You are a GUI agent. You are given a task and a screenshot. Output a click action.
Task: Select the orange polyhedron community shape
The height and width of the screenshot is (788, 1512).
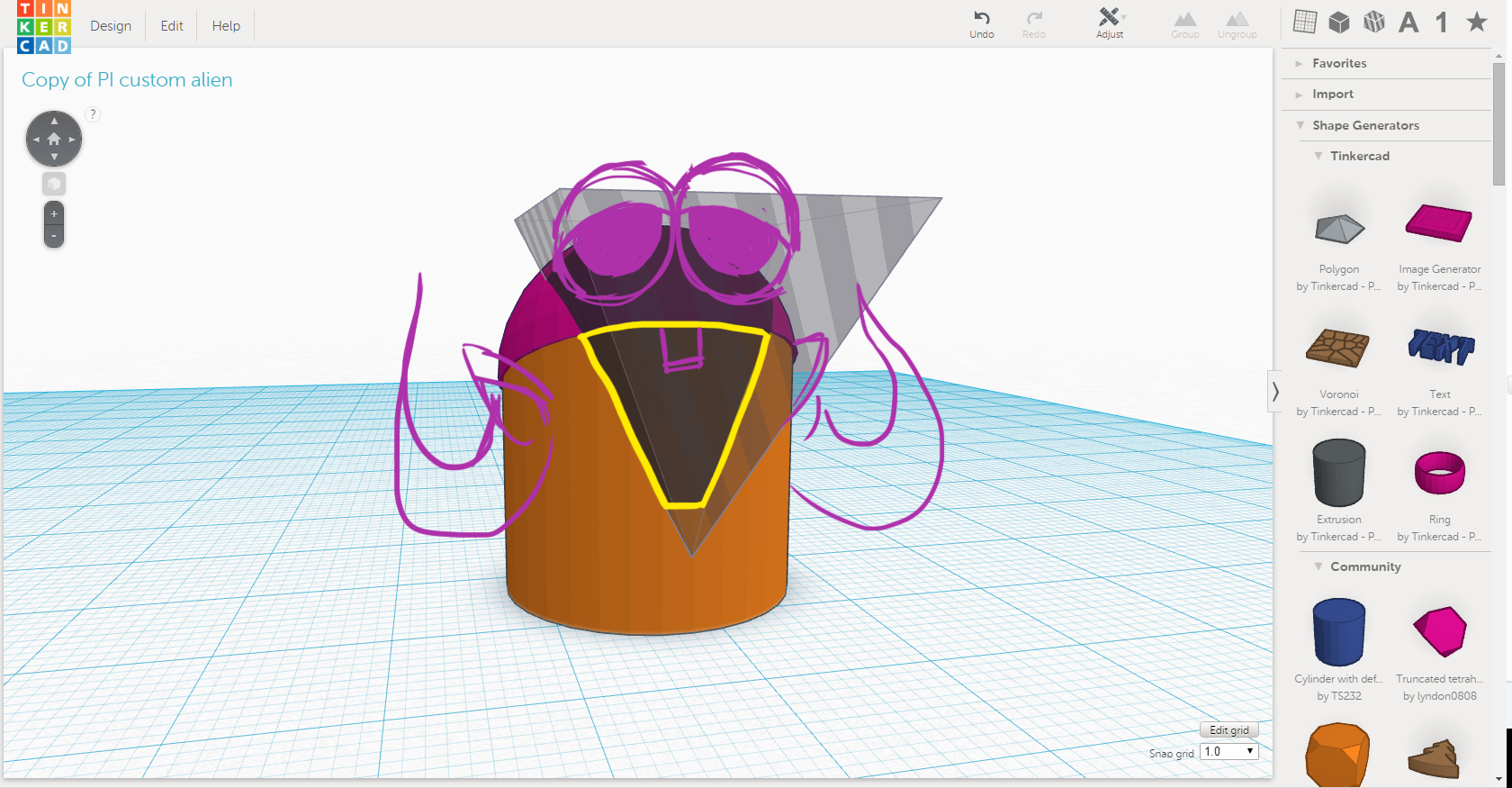(1338, 754)
